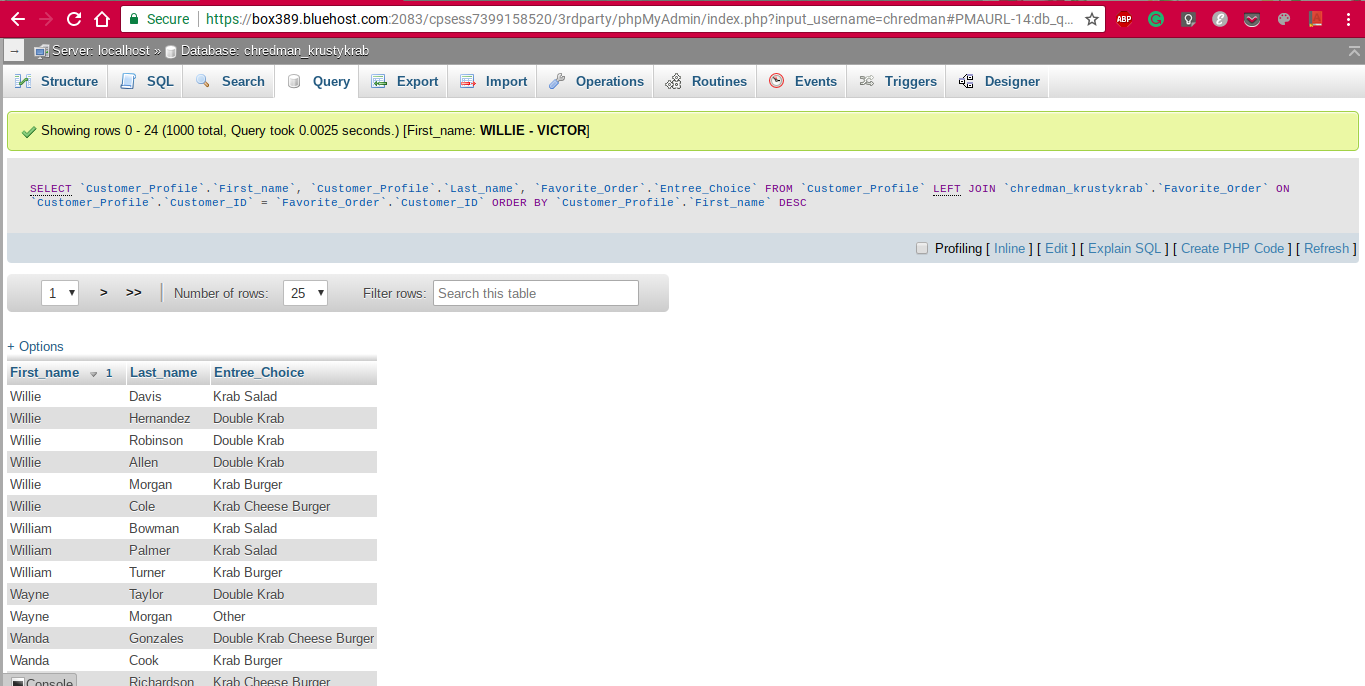Viewport: 1365px width, 686px height.
Task: Open the Triggers tab
Action: pyautogui.click(x=898, y=82)
